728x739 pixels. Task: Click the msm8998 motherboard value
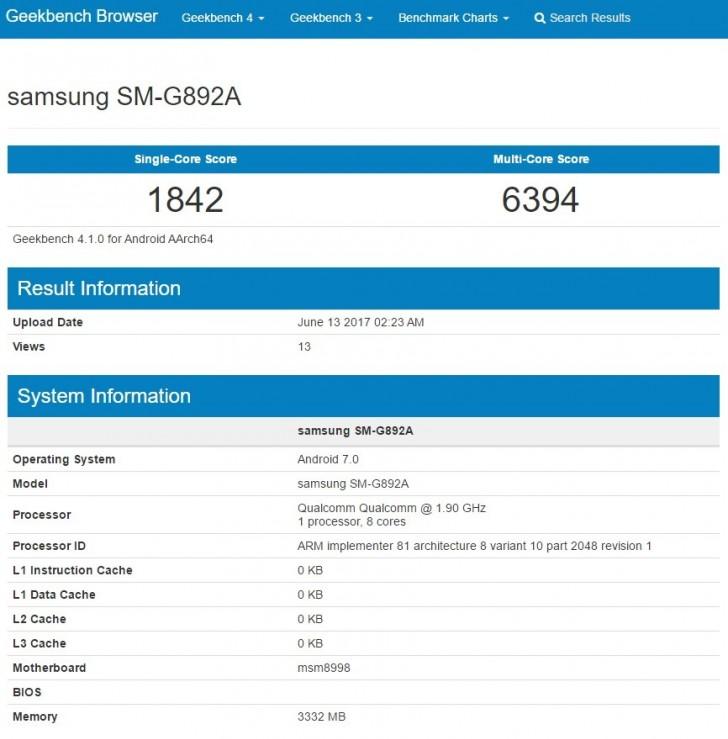click(324, 668)
